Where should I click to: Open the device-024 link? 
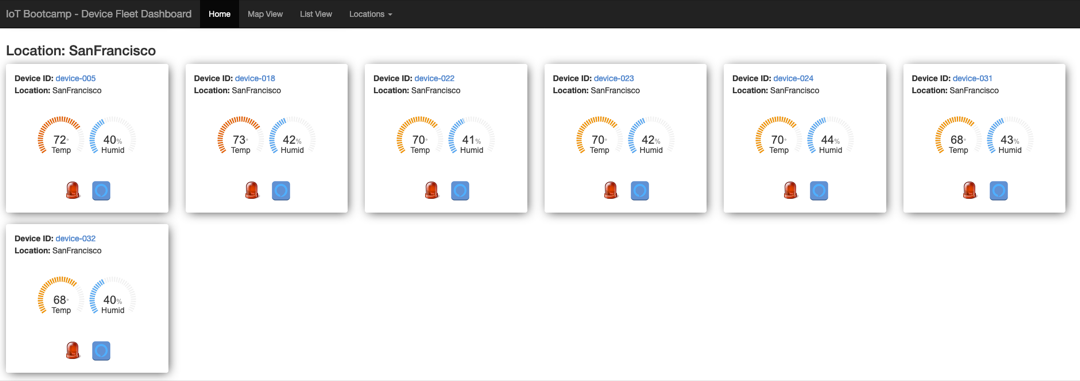pos(793,79)
